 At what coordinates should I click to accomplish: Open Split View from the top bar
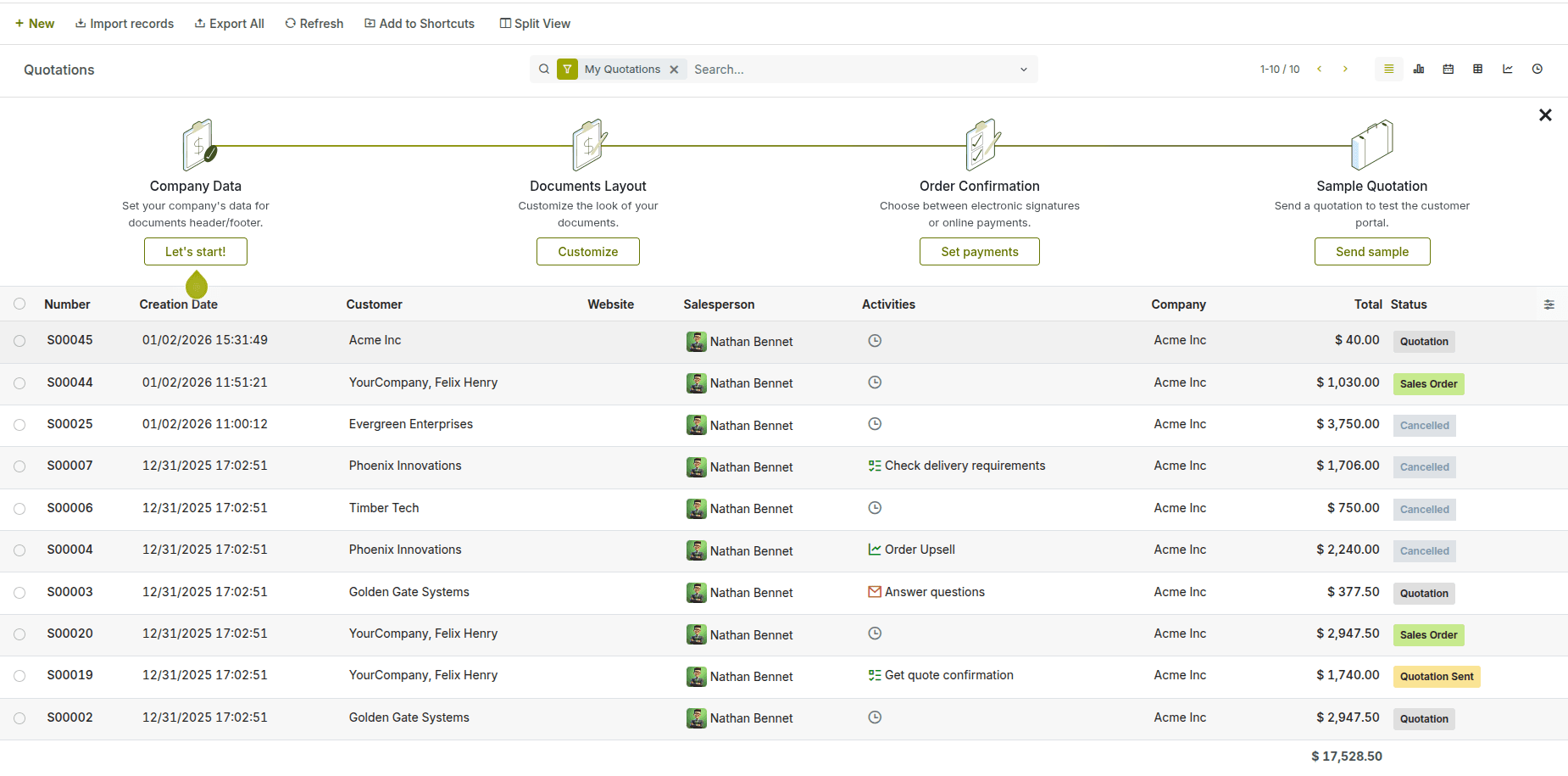(535, 24)
